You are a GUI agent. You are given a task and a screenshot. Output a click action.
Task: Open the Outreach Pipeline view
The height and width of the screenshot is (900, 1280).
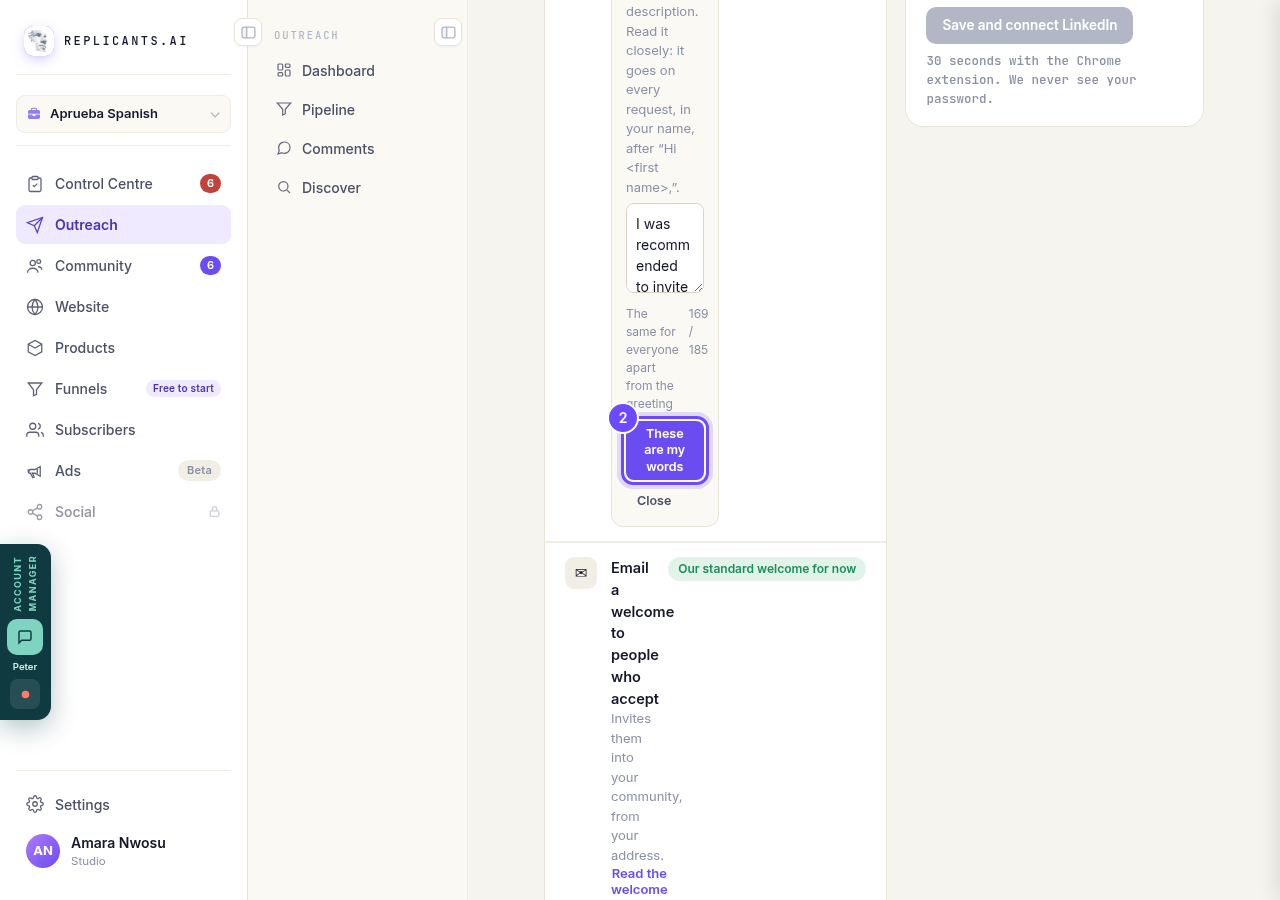[x=357, y=110]
